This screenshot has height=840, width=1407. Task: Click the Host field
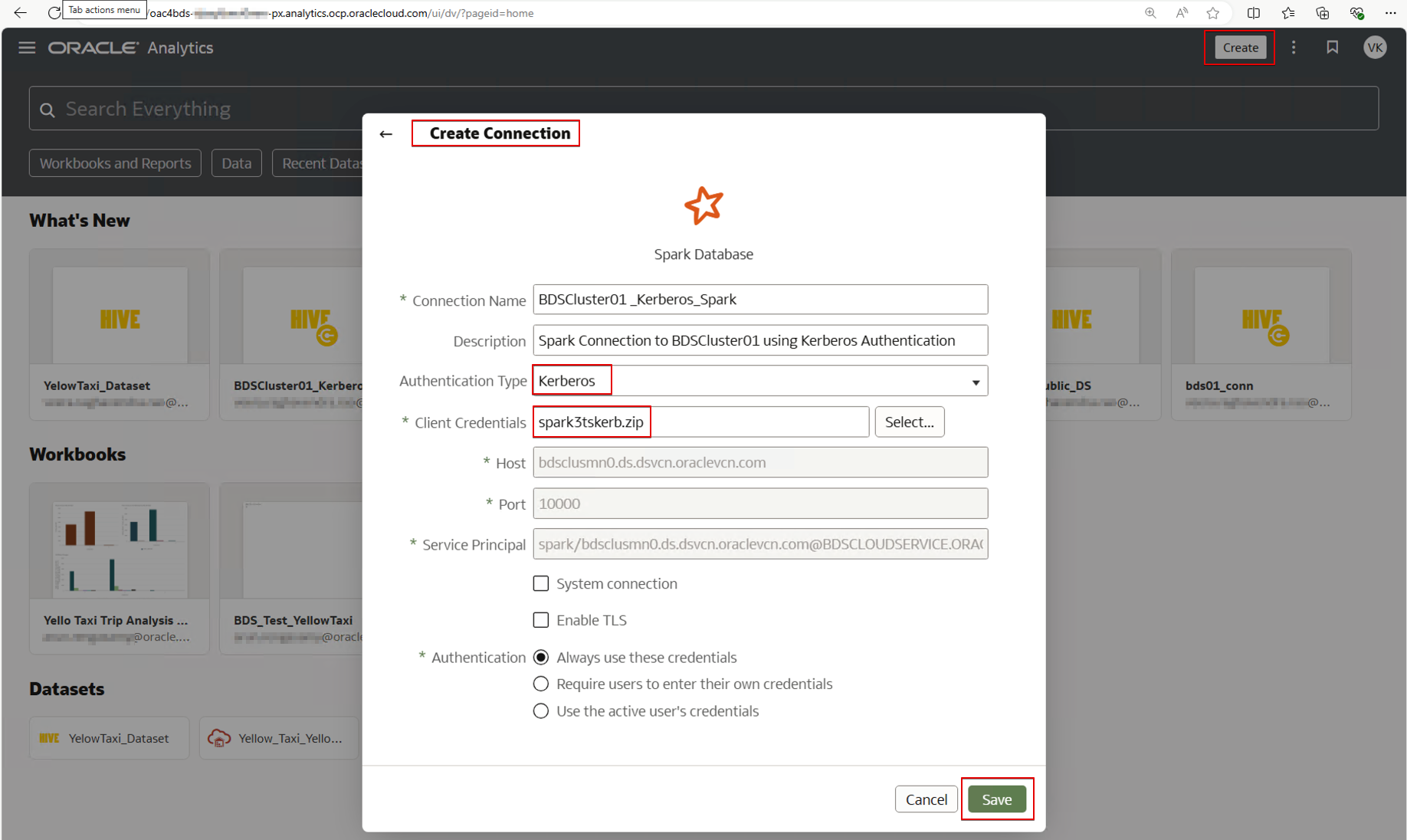pyautogui.click(x=760, y=463)
